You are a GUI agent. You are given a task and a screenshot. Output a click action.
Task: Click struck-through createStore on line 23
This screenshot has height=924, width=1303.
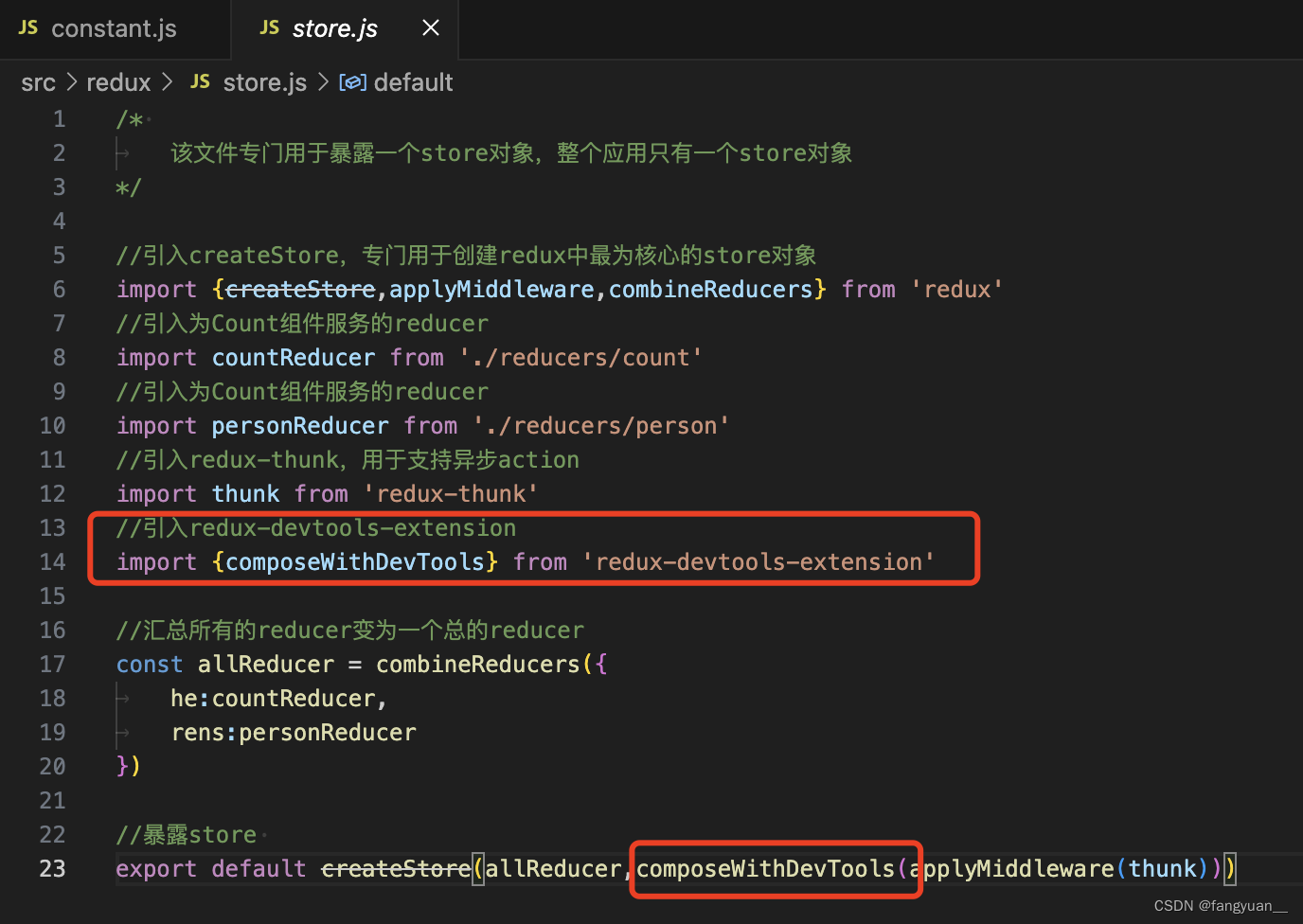(x=396, y=869)
